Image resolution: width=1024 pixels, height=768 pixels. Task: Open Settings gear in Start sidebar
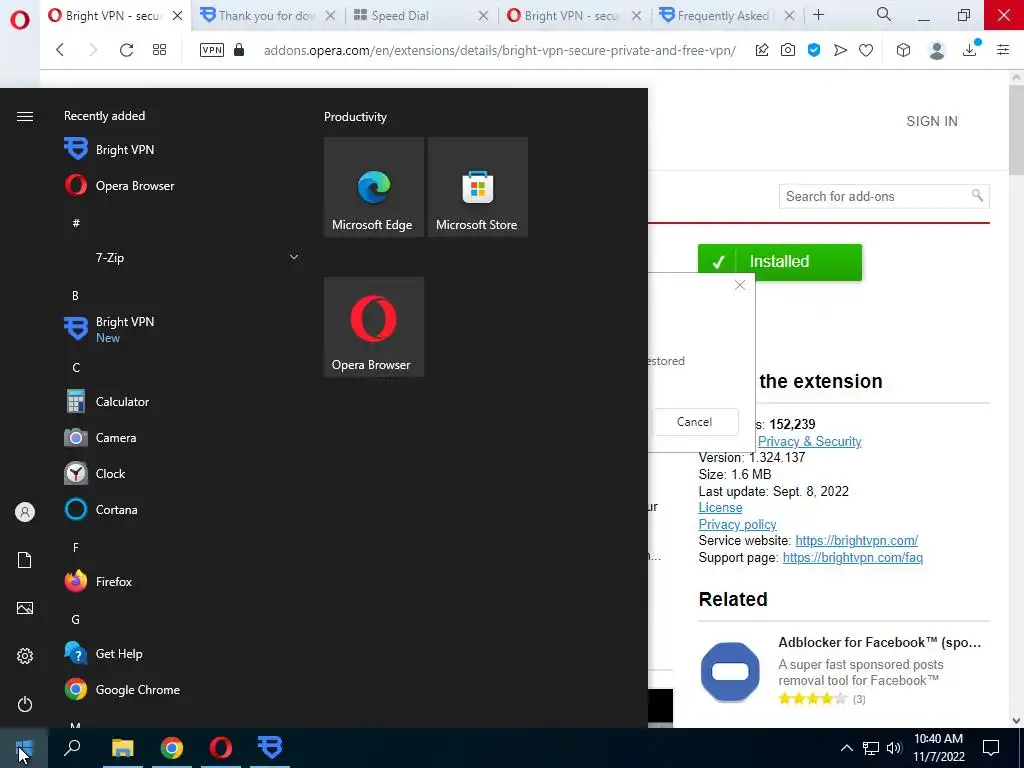[x=25, y=656]
